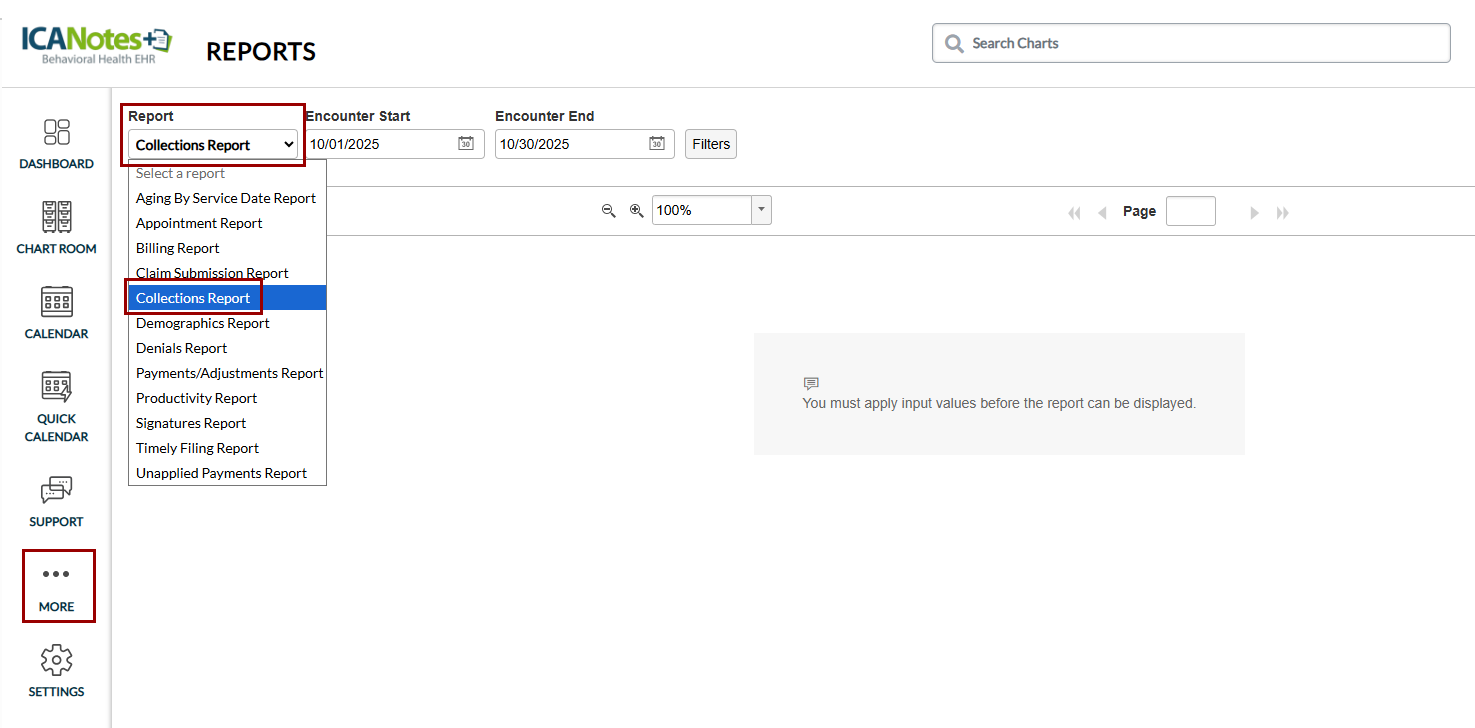The height and width of the screenshot is (728, 1475).
Task: Open Encounter End calendar picker icon
Action: point(656,144)
